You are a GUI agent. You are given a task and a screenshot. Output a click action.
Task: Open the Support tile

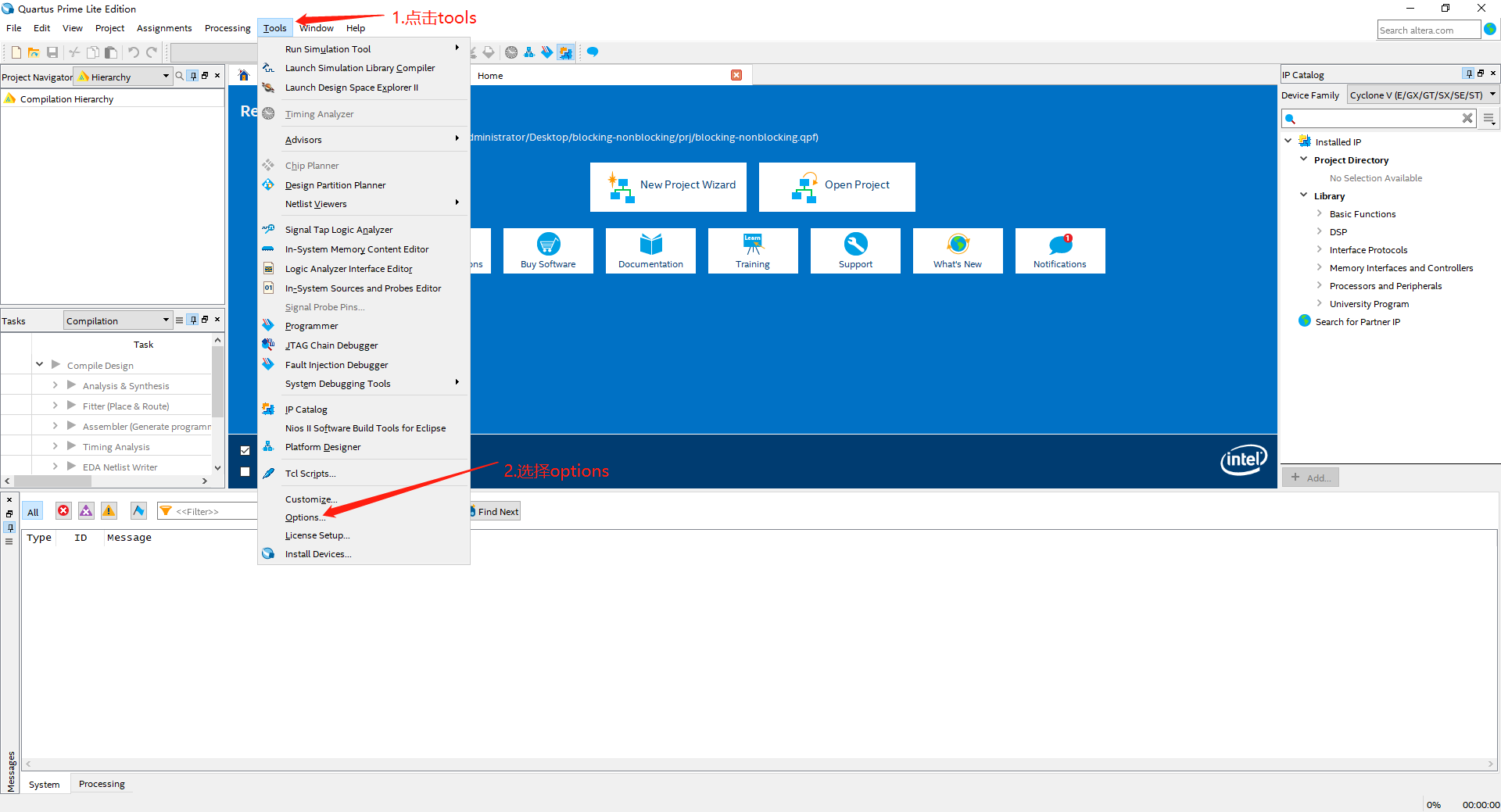855,251
